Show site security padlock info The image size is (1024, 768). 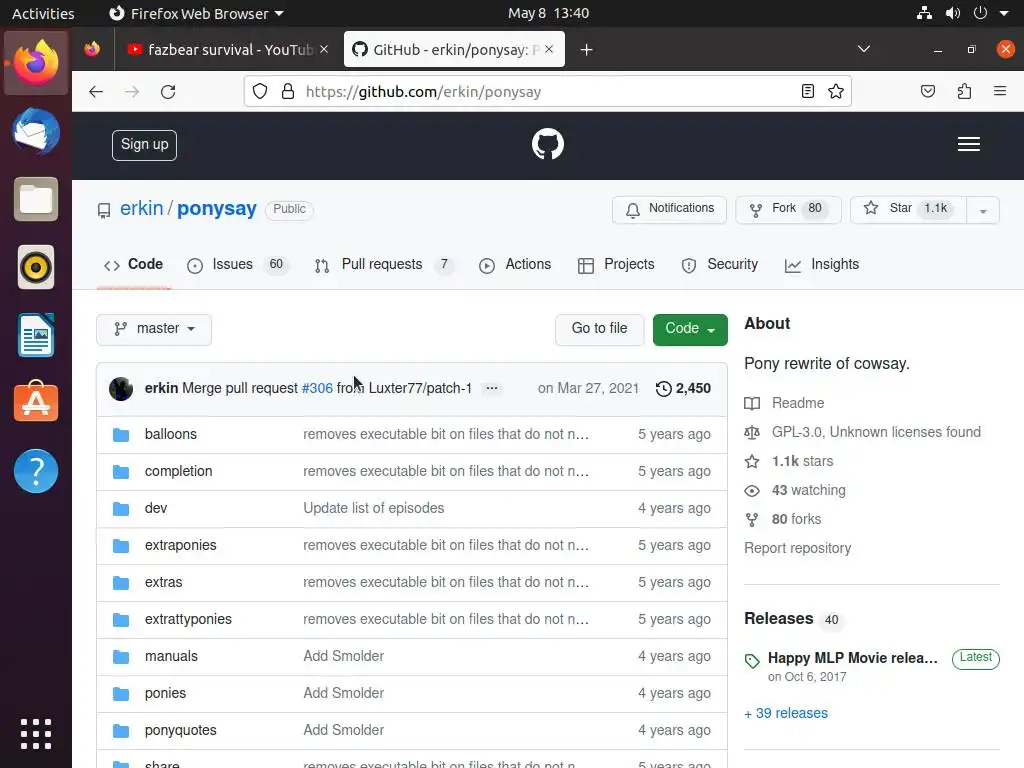(287, 91)
